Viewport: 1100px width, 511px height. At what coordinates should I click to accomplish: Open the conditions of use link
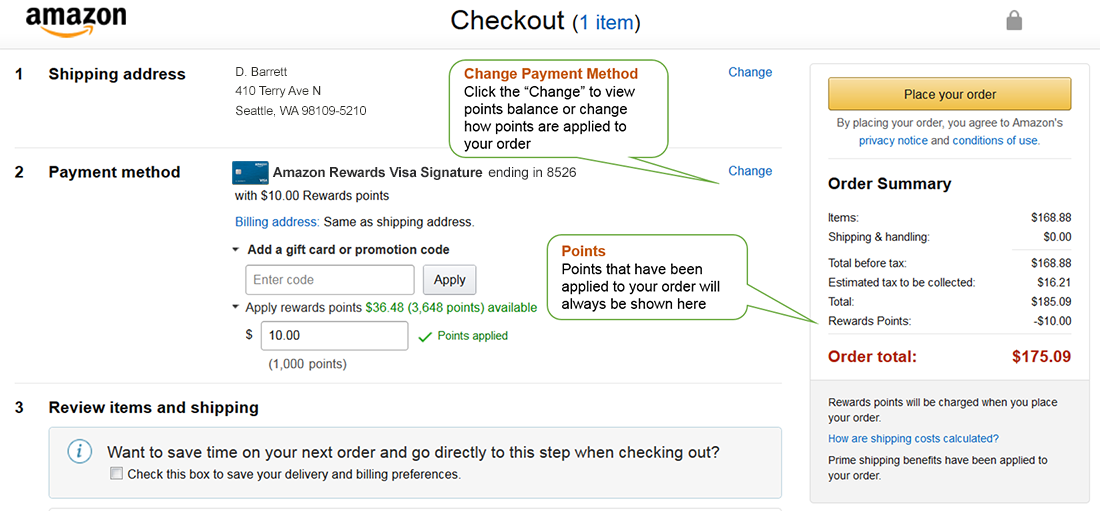pos(994,141)
